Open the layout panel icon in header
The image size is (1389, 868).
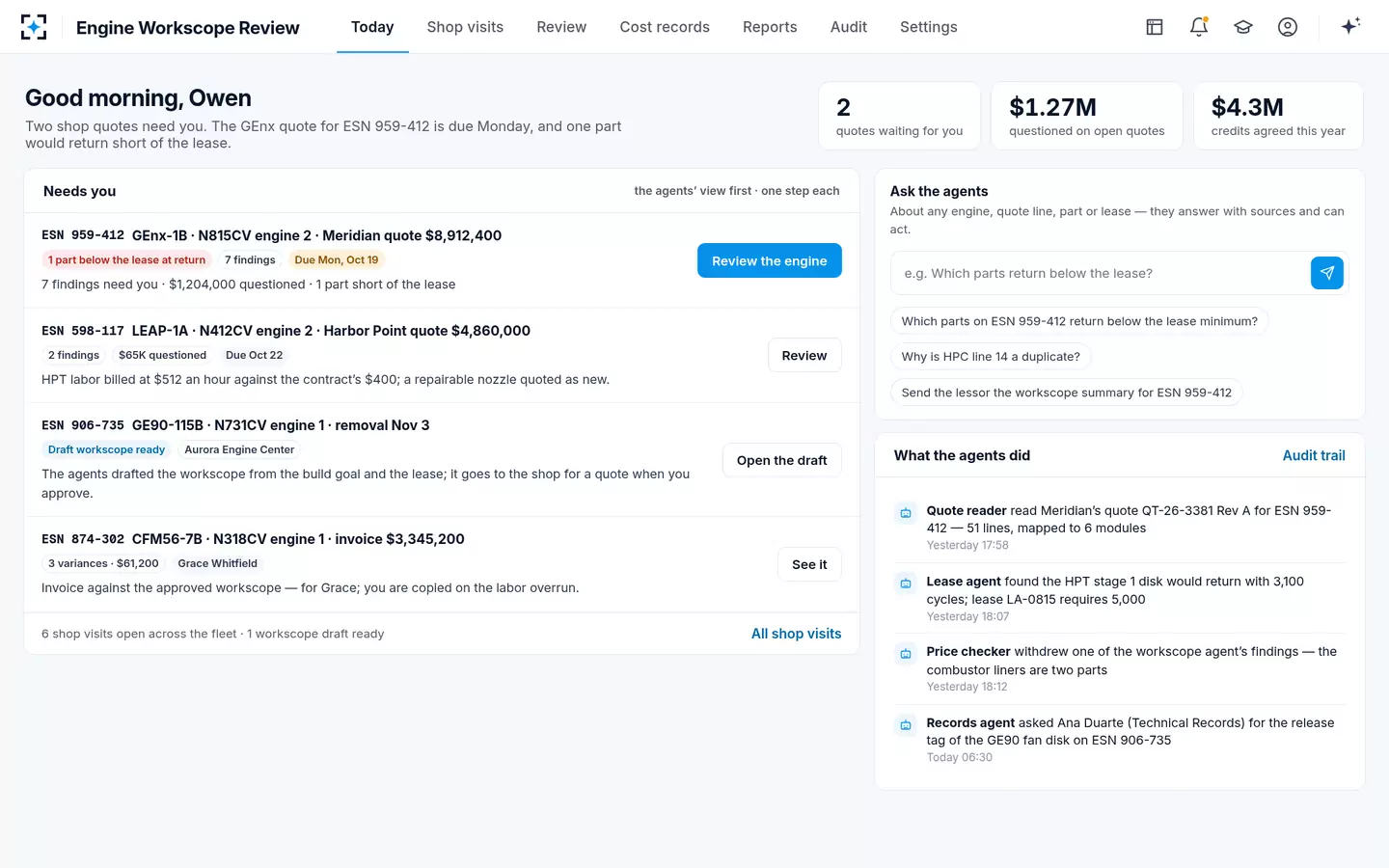coord(1155,27)
